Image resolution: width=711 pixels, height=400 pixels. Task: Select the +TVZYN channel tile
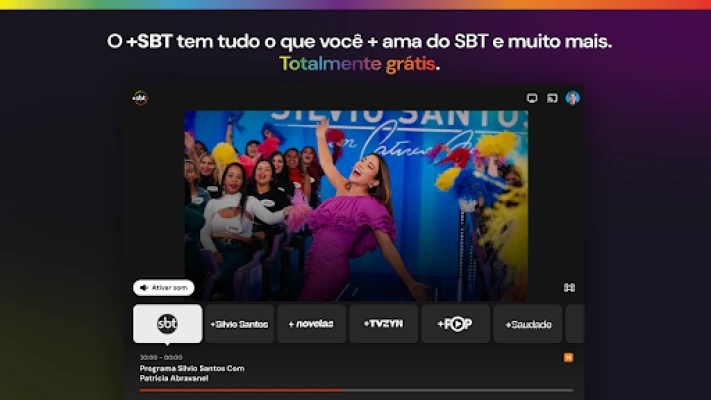click(x=384, y=324)
